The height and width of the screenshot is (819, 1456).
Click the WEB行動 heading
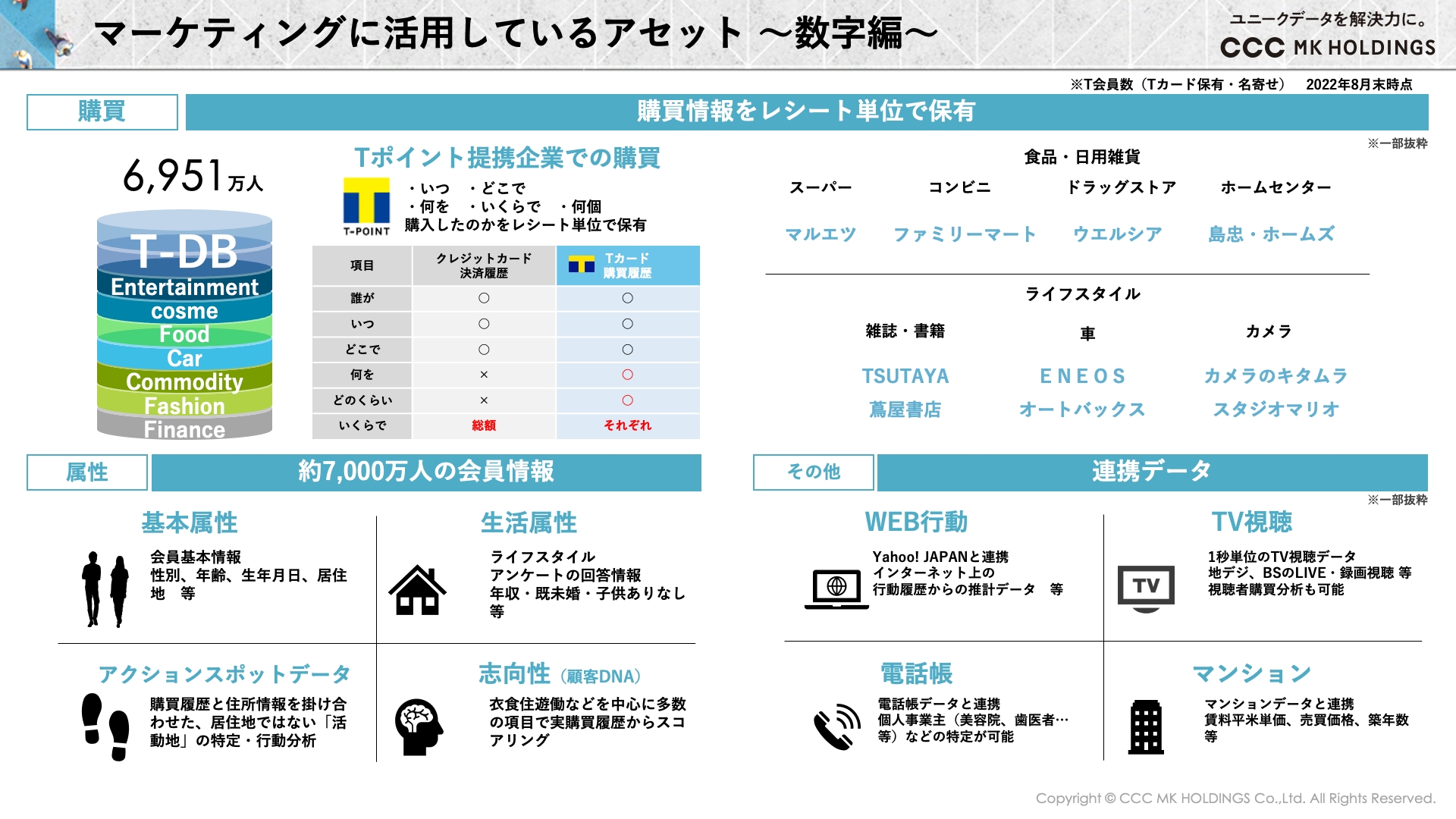point(917,522)
